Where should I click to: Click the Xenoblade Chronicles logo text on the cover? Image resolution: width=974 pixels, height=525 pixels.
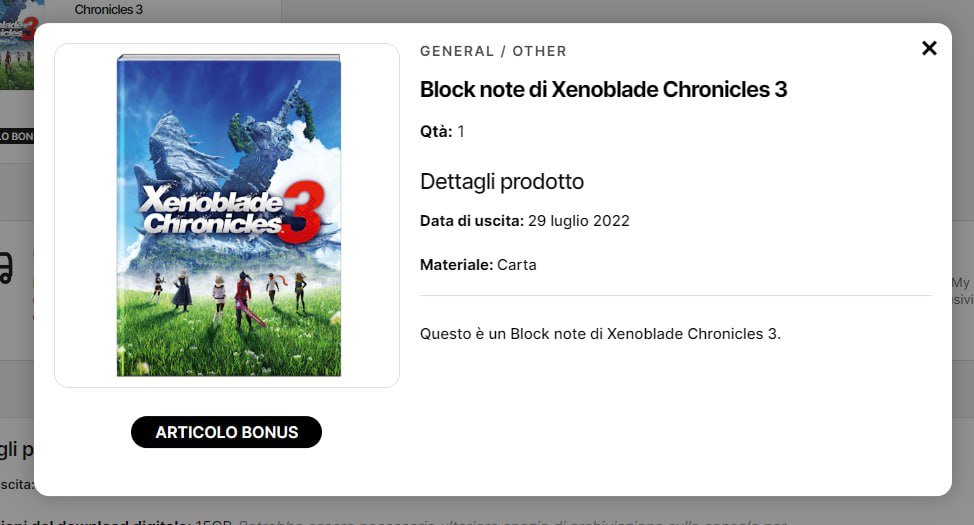click(x=210, y=210)
